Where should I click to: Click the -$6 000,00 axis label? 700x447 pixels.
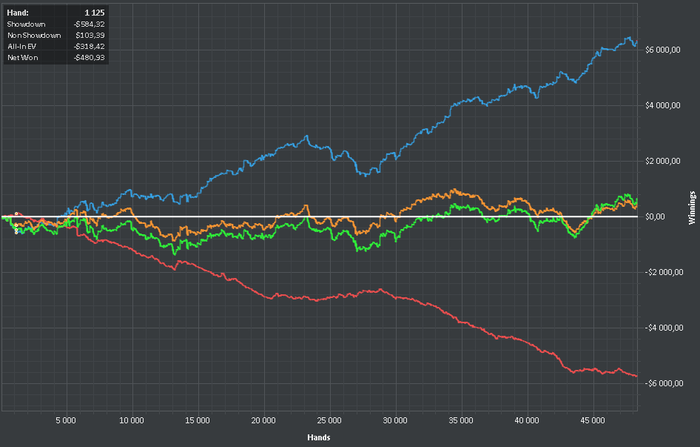664,384
